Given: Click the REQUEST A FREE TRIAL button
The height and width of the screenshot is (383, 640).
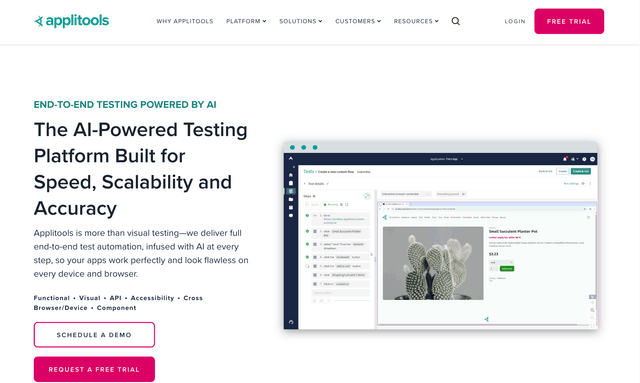Looking at the screenshot, I should click(94, 370).
